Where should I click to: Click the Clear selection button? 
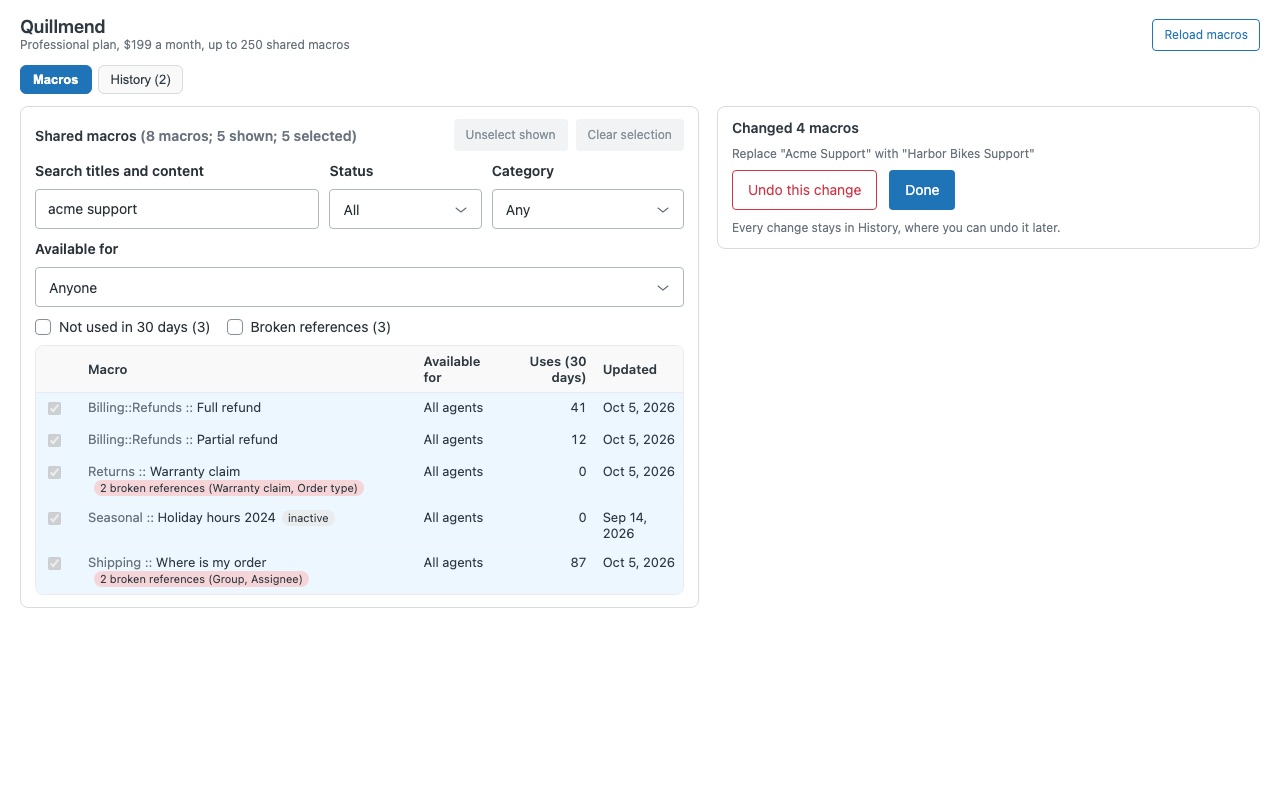pyautogui.click(x=630, y=135)
